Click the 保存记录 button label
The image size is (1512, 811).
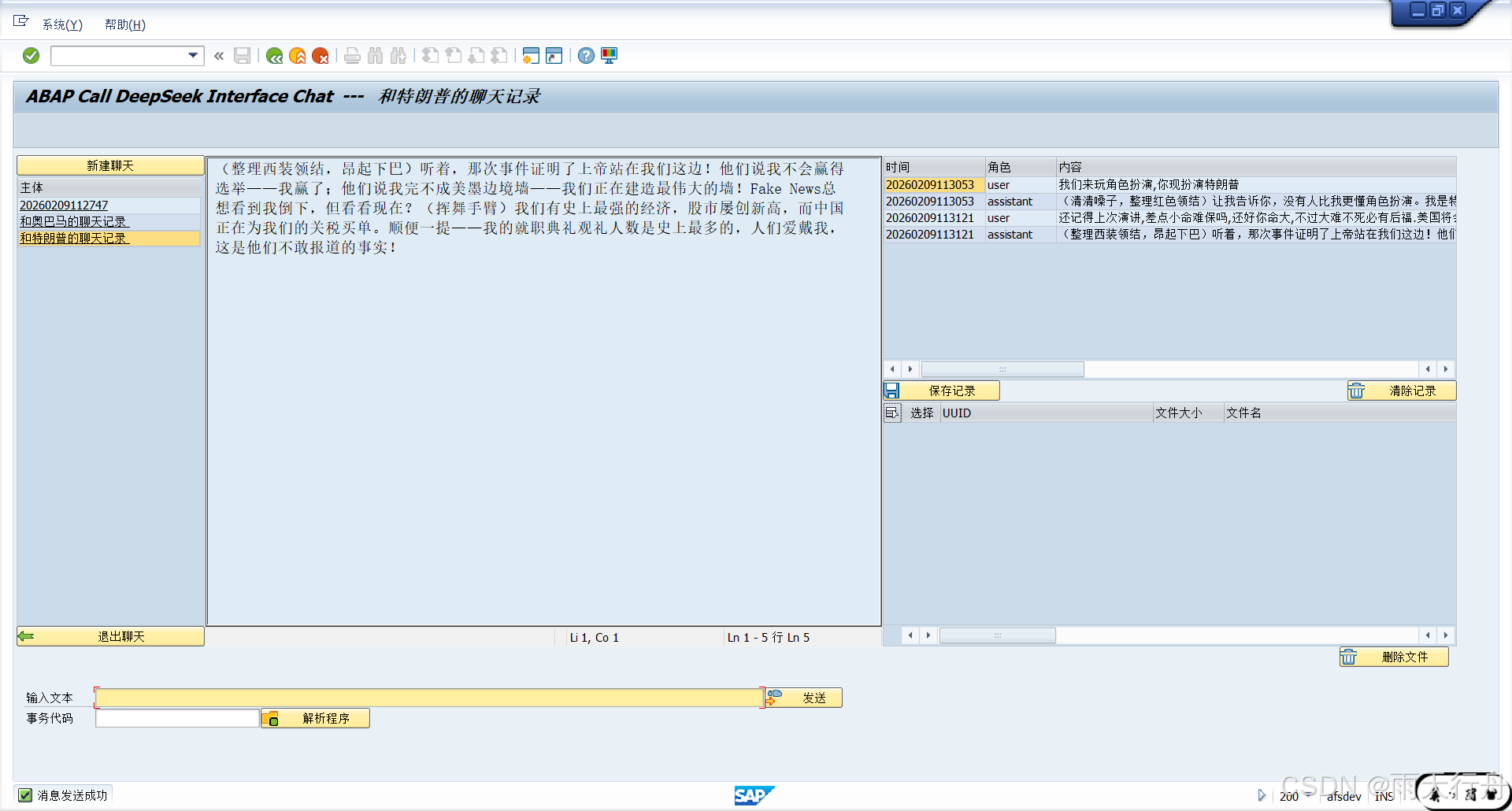[952, 391]
